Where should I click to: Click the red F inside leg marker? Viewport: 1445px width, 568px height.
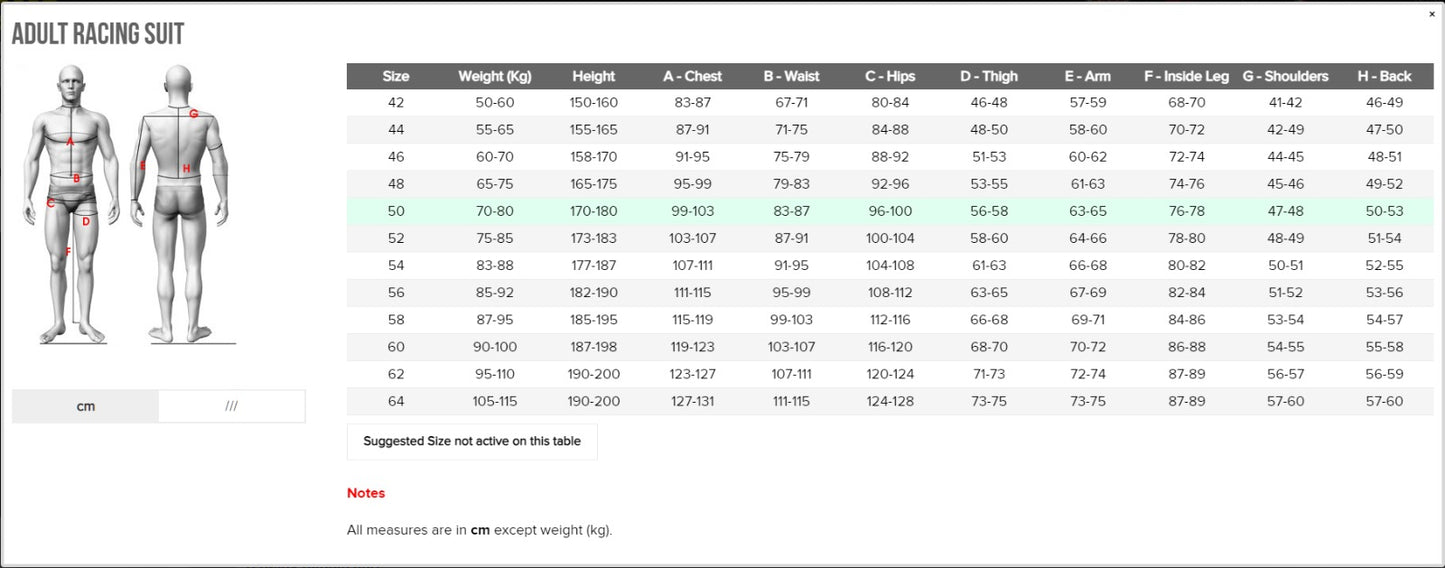pos(68,252)
